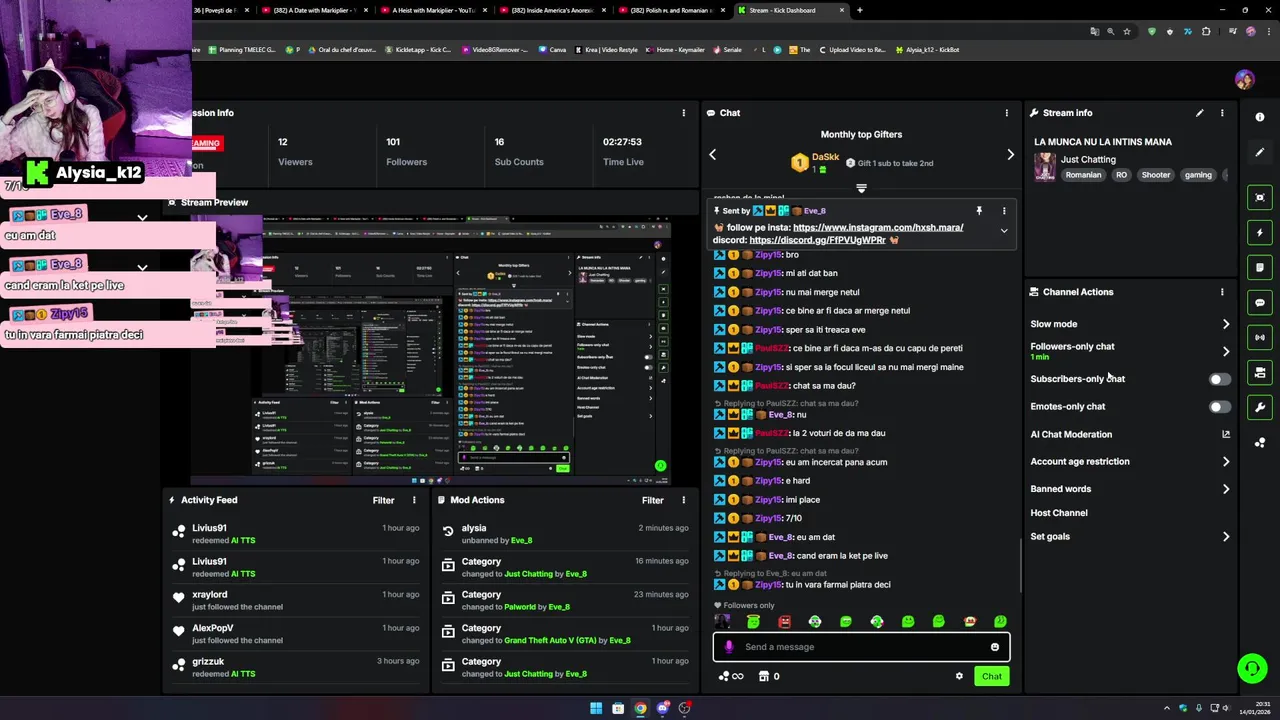Expand Account age restriction options
1280x720 pixels.
(x=1226, y=462)
